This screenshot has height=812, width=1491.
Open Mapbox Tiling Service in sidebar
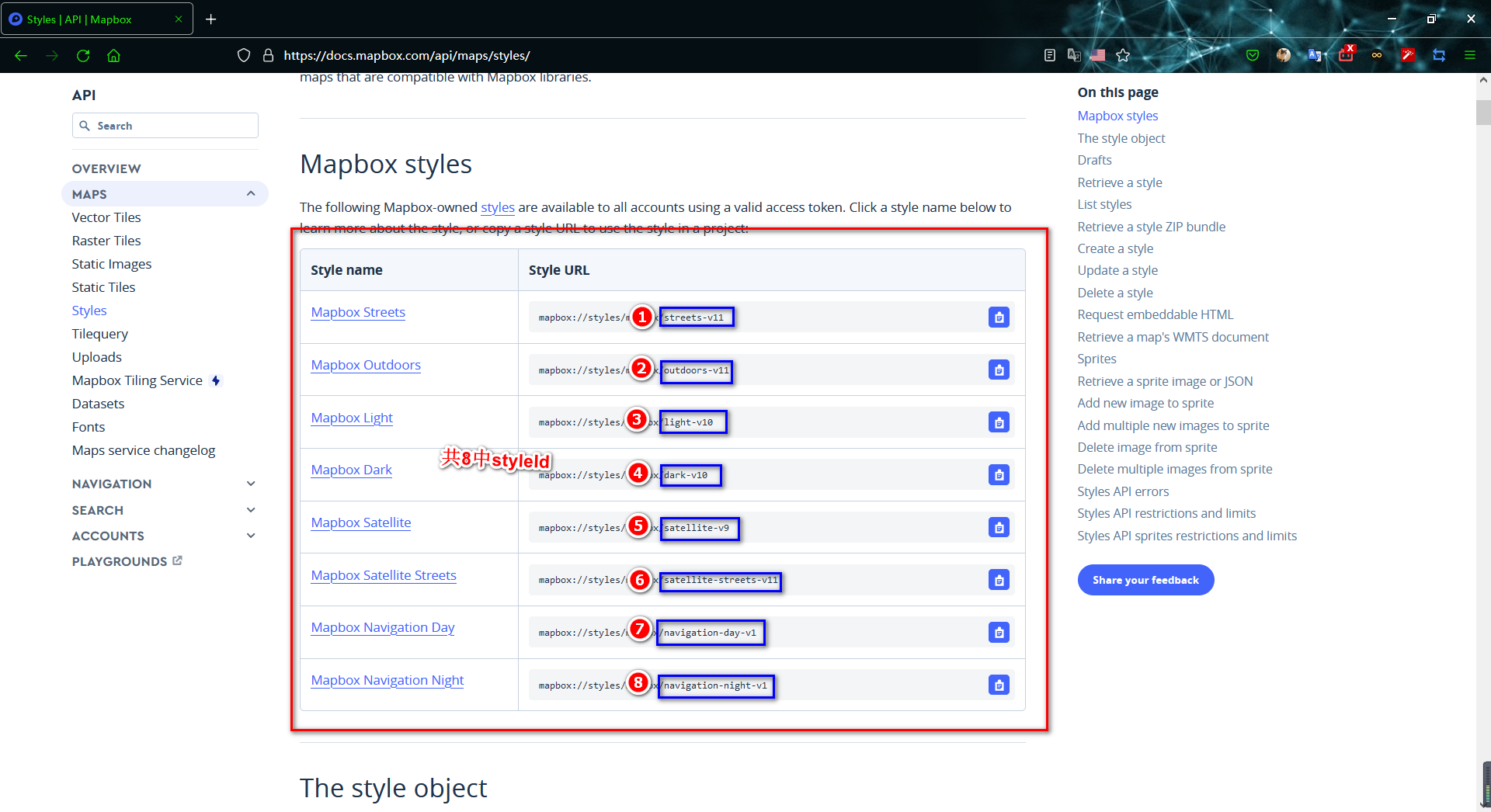[x=137, y=380]
